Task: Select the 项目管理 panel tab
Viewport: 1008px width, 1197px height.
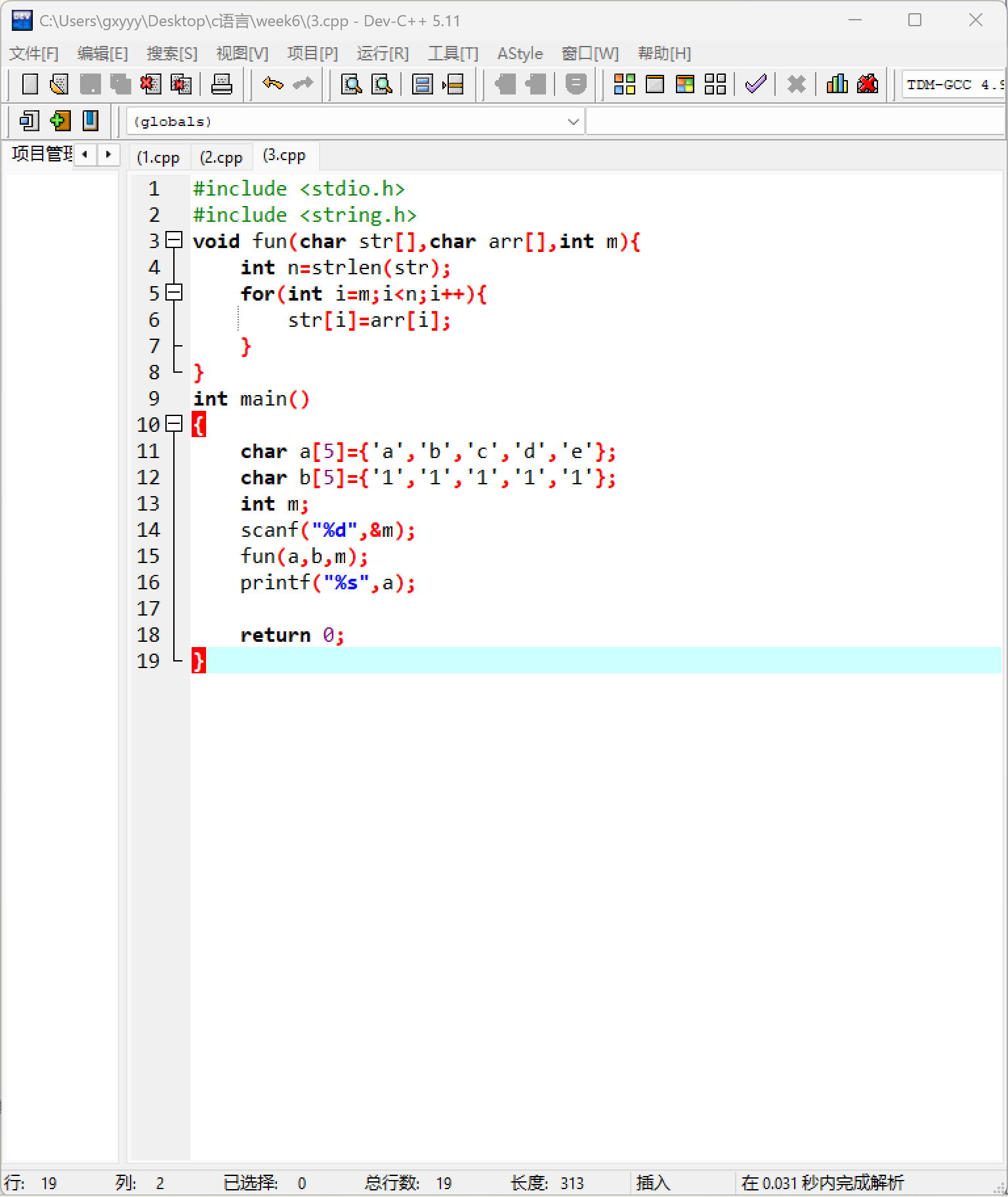Action: (41, 154)
